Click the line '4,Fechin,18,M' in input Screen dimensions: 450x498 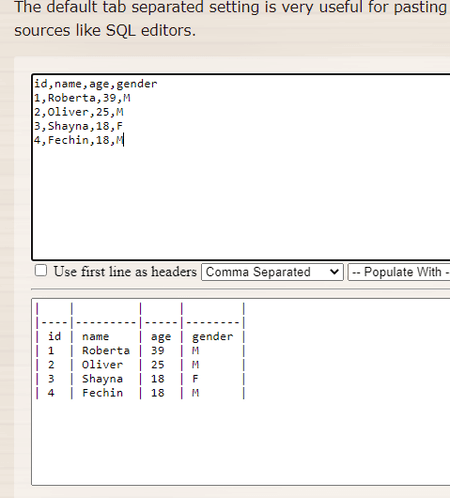tap(79, 140)
